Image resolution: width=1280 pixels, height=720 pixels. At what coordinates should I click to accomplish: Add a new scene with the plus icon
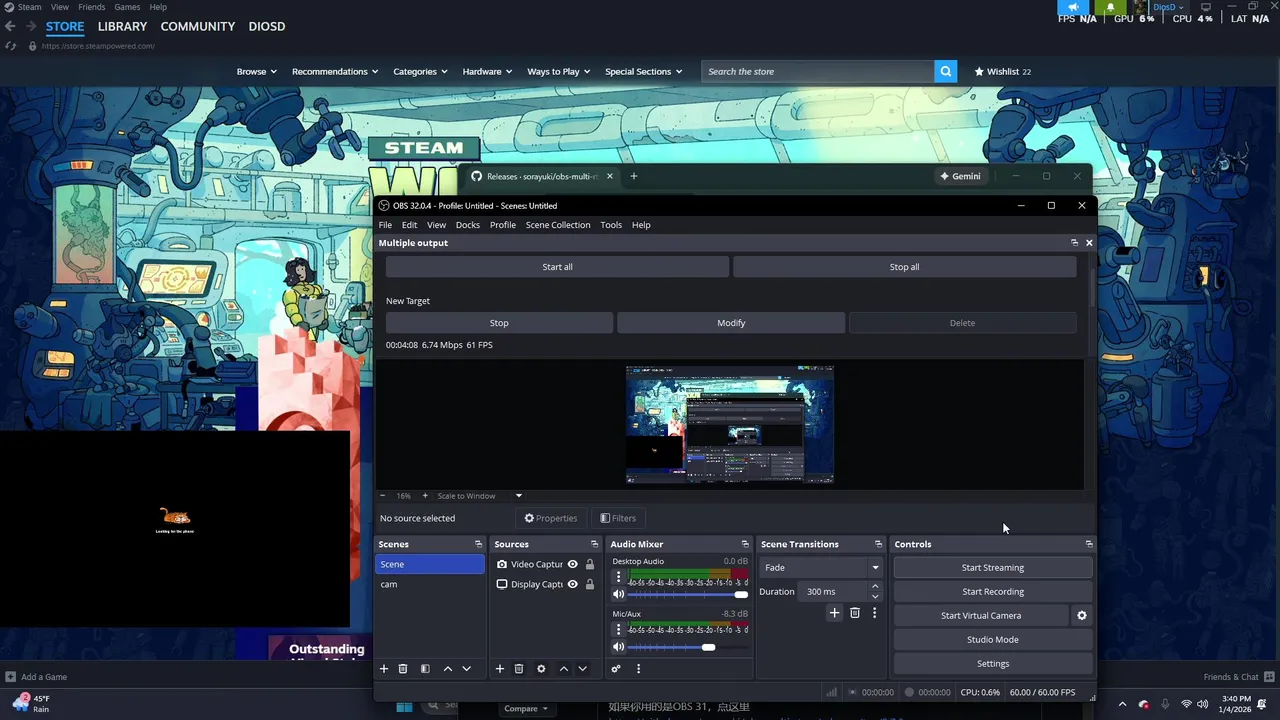click(383, 668)
